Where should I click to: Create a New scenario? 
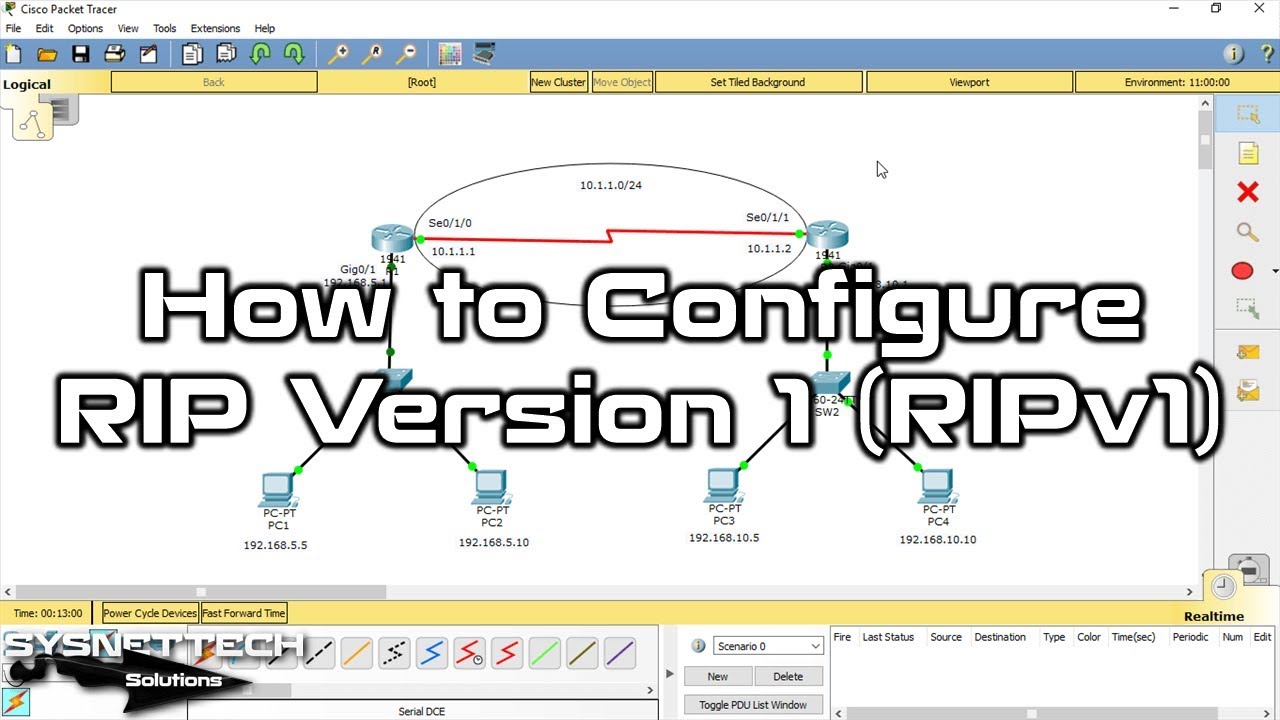coord(718,677)
